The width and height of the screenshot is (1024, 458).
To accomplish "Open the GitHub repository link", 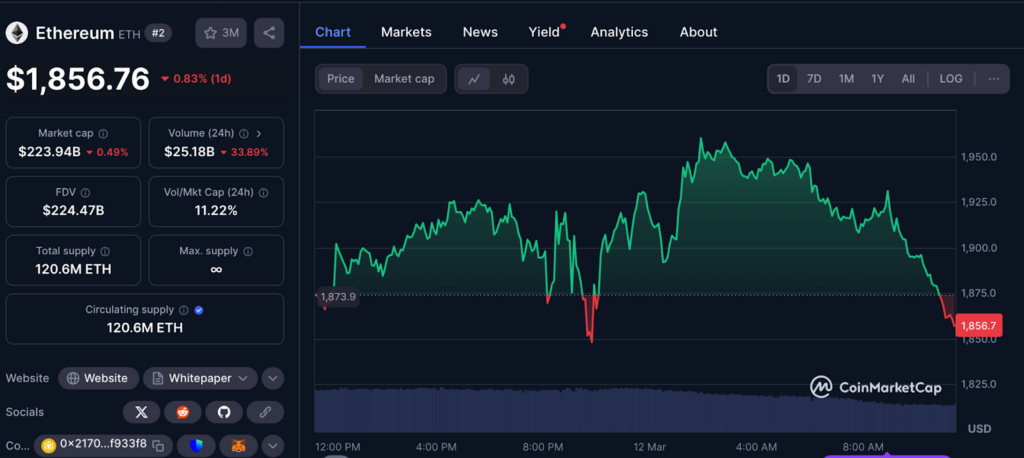I will pos(224,412).
